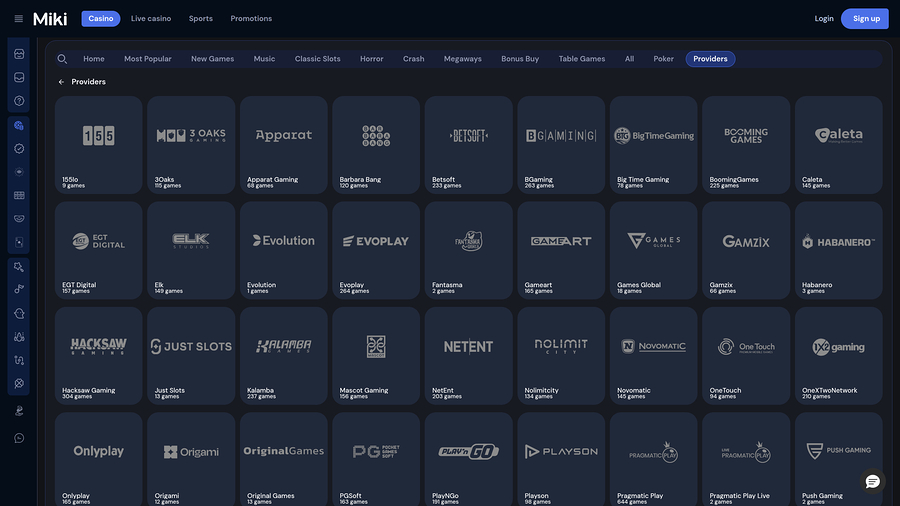The height and width of the screenshot is (506, 900).
Task: Click the hand holding coin sidebar icon
Action: [19, 411]
